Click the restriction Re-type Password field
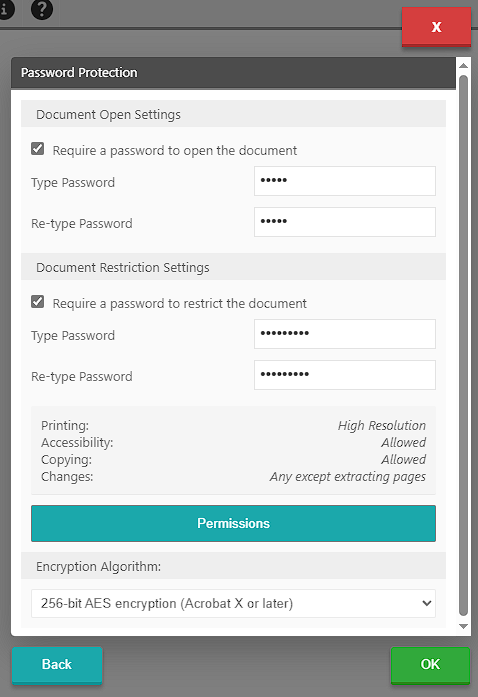Screen dimensions: 478x697 345,375
